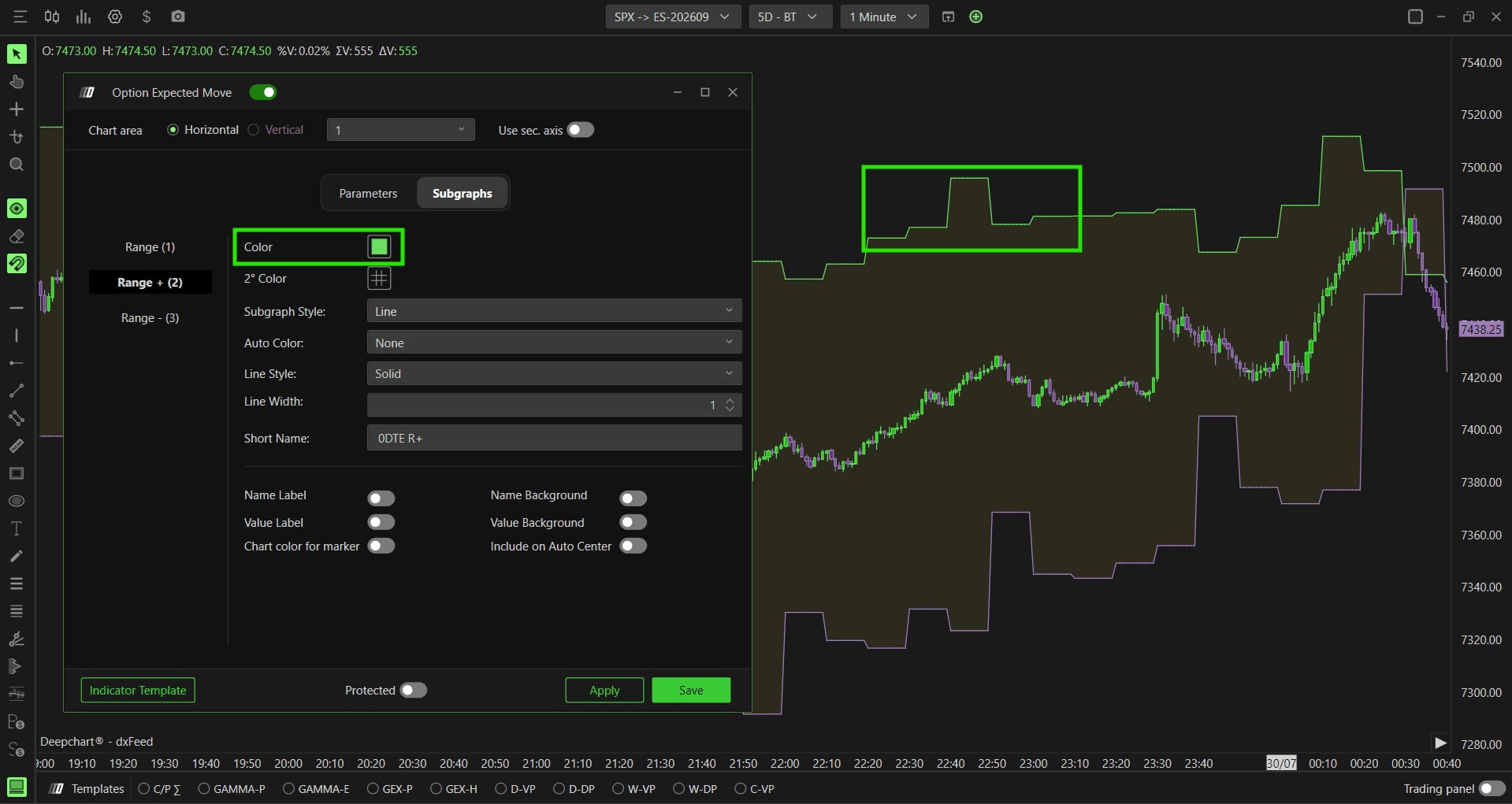This screenshot has height=804, width=1512.
Task: Open the chart area number dropdown
Action: (x=400, y=130)
